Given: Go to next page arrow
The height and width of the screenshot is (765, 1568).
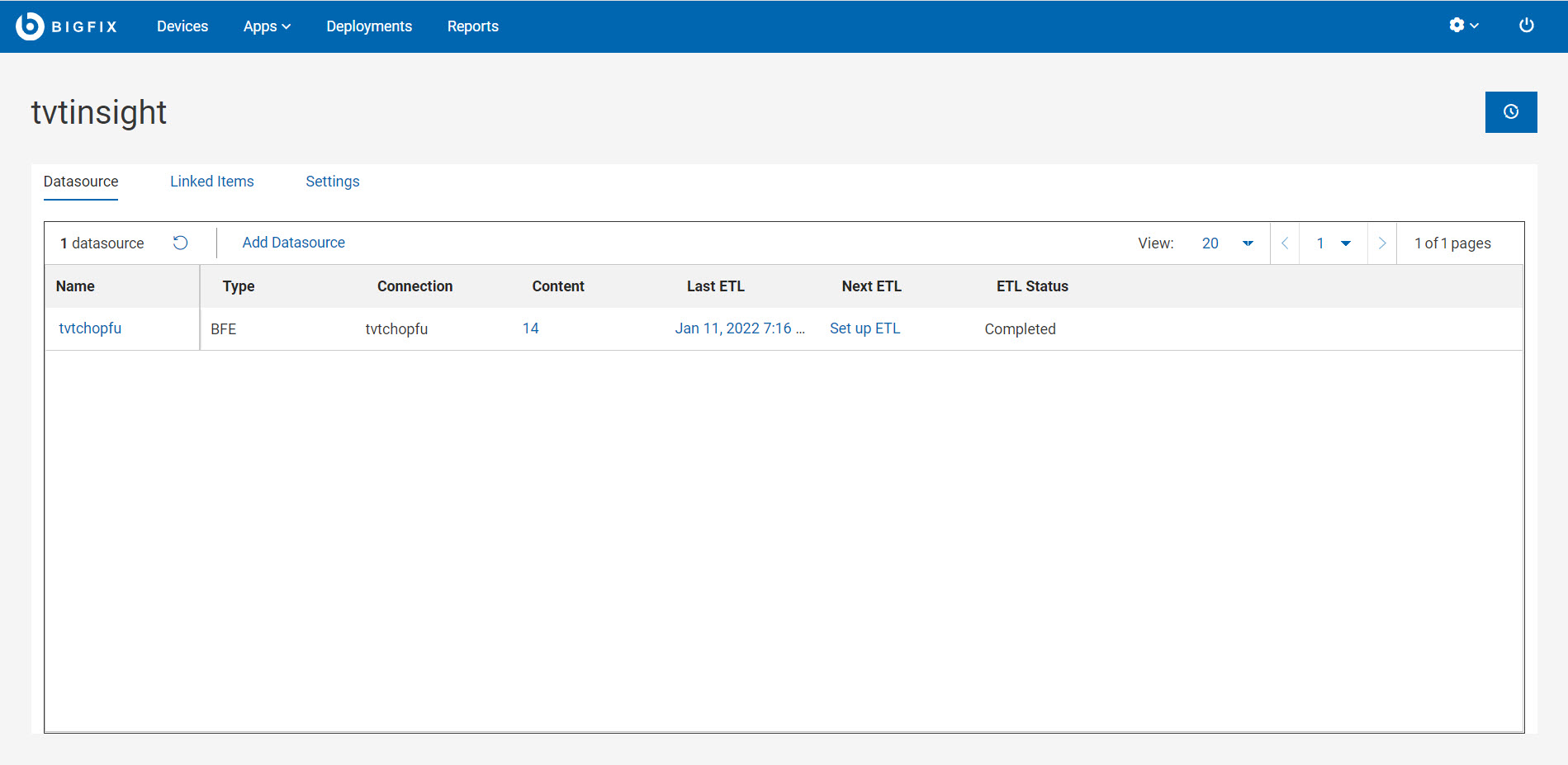Looking at the screenshot, I should coord(1381,243).
